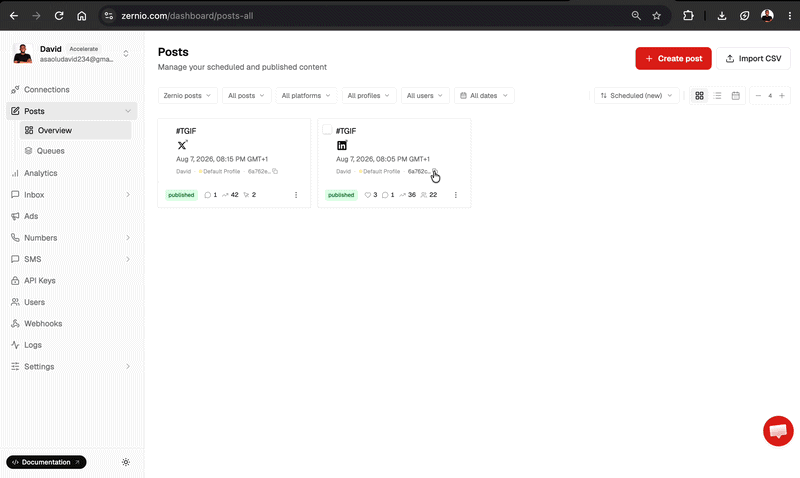Image resolution: width=800 pixels, height=478 pixels.
Task: Select the Overview item under Posts
Action: (76, 130)
